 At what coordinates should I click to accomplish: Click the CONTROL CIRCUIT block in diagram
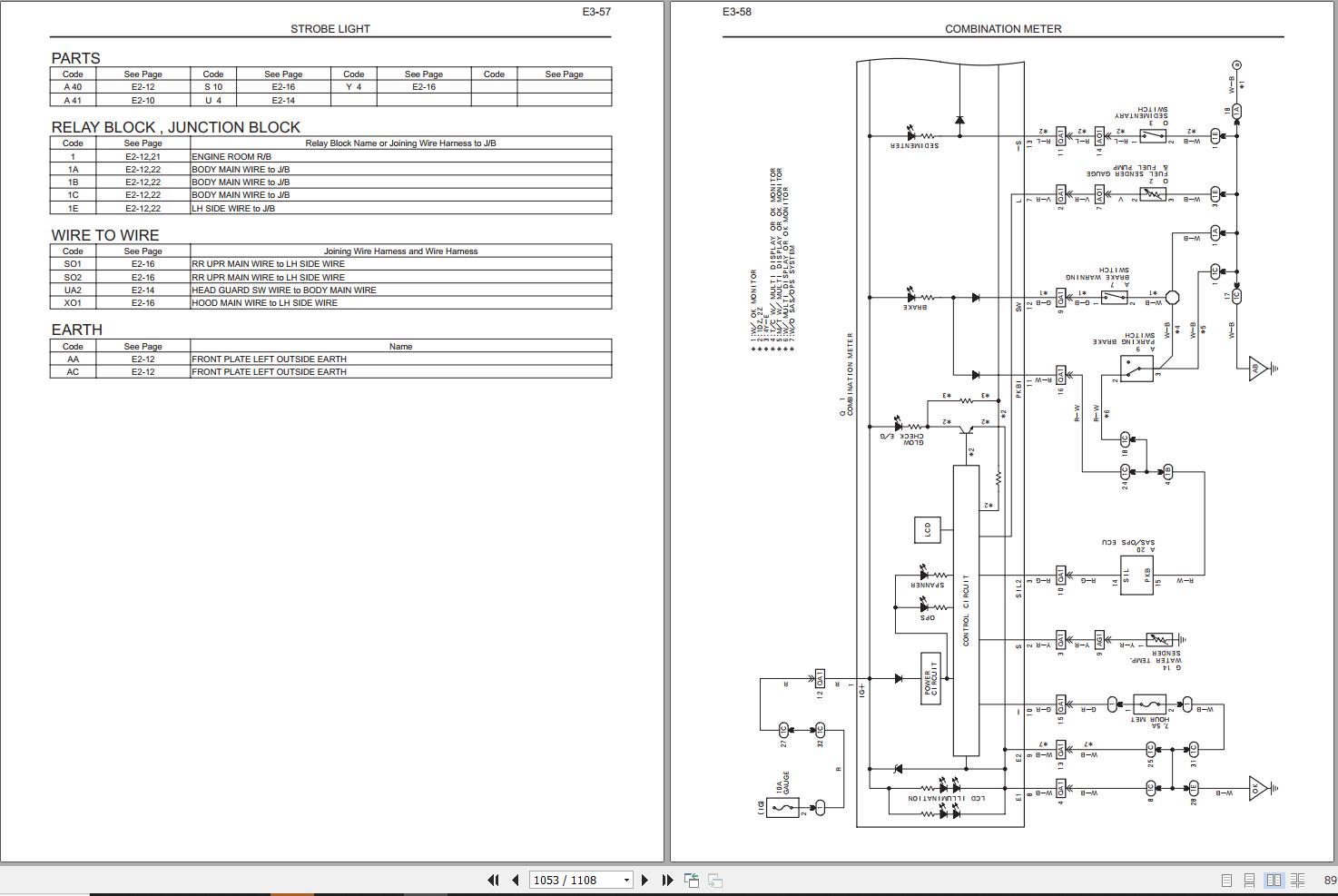pyautogui.click(x=966, y=610)
